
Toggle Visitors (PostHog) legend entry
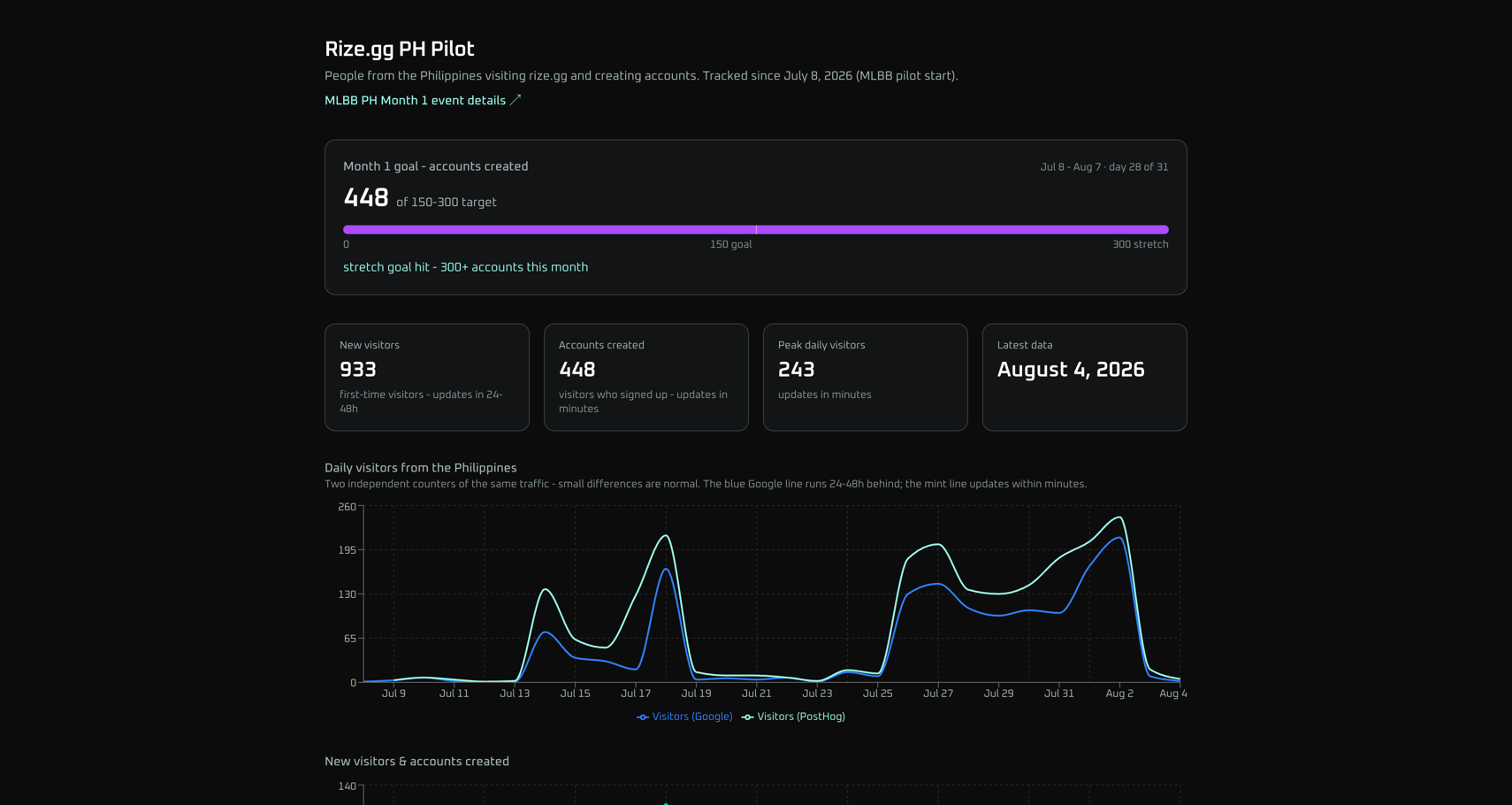[793, 717]
